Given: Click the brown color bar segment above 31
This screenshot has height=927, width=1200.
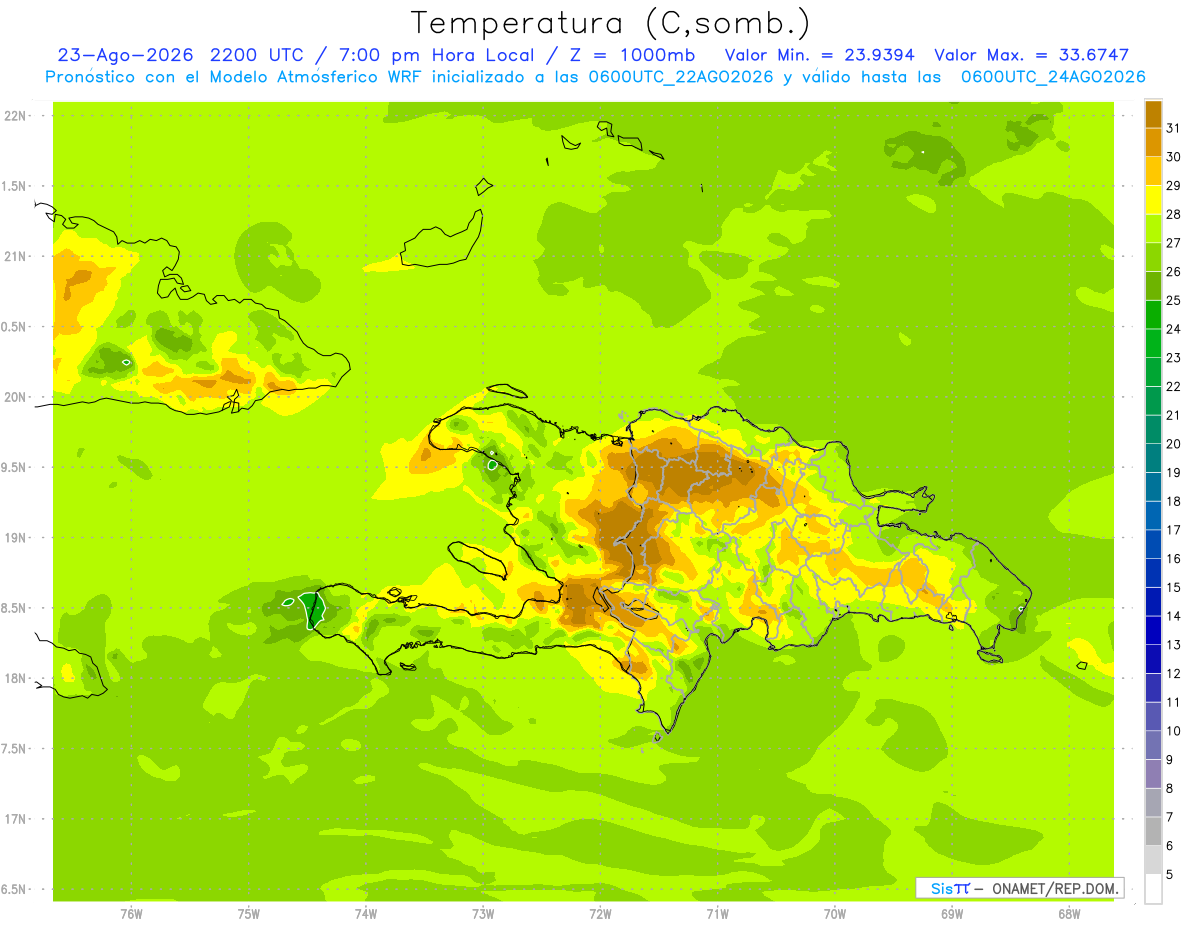Looking at the screenshot, I should tap(1153, 114).
